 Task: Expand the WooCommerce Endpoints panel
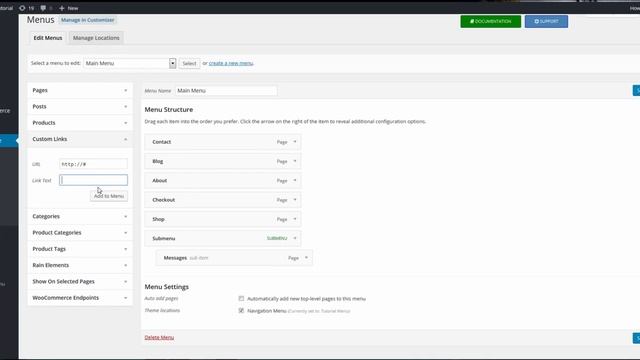pos(80,298)
